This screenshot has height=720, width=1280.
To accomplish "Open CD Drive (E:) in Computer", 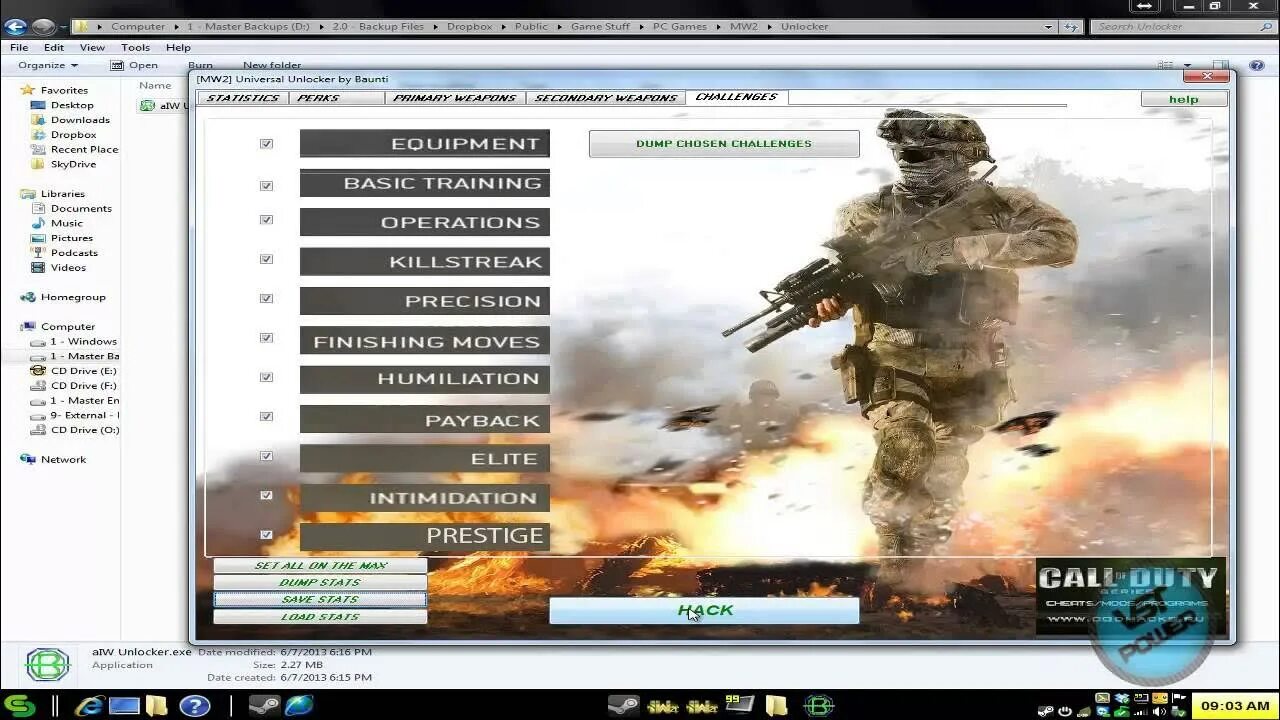I will click(83, 371).
